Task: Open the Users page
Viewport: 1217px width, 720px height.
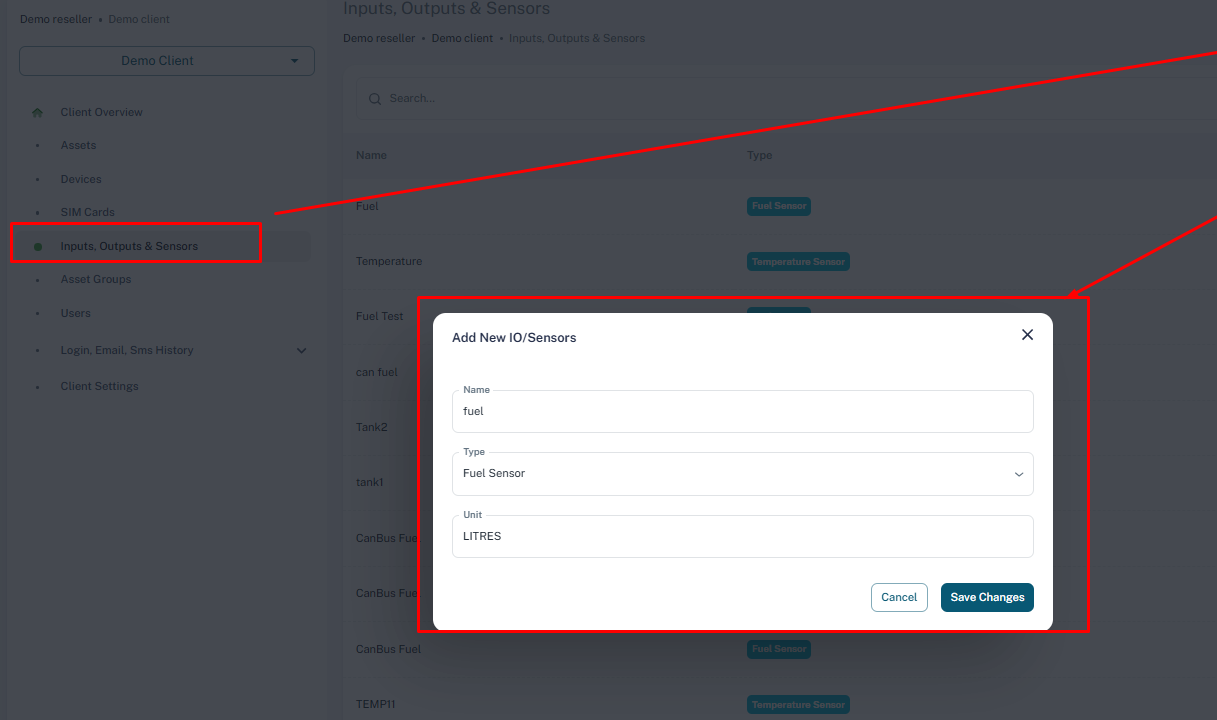Action: 75,314
